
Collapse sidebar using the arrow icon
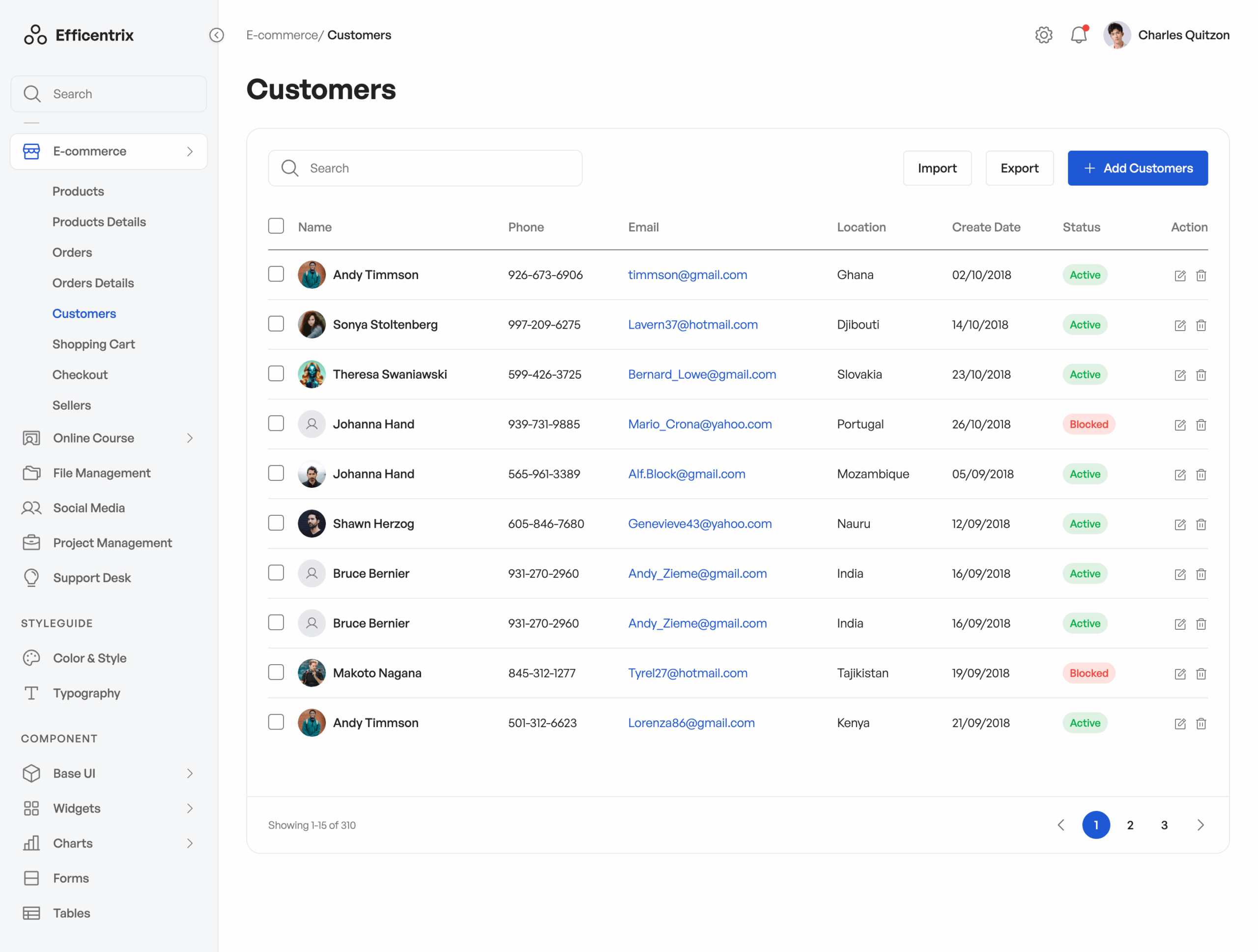(217, 35)
